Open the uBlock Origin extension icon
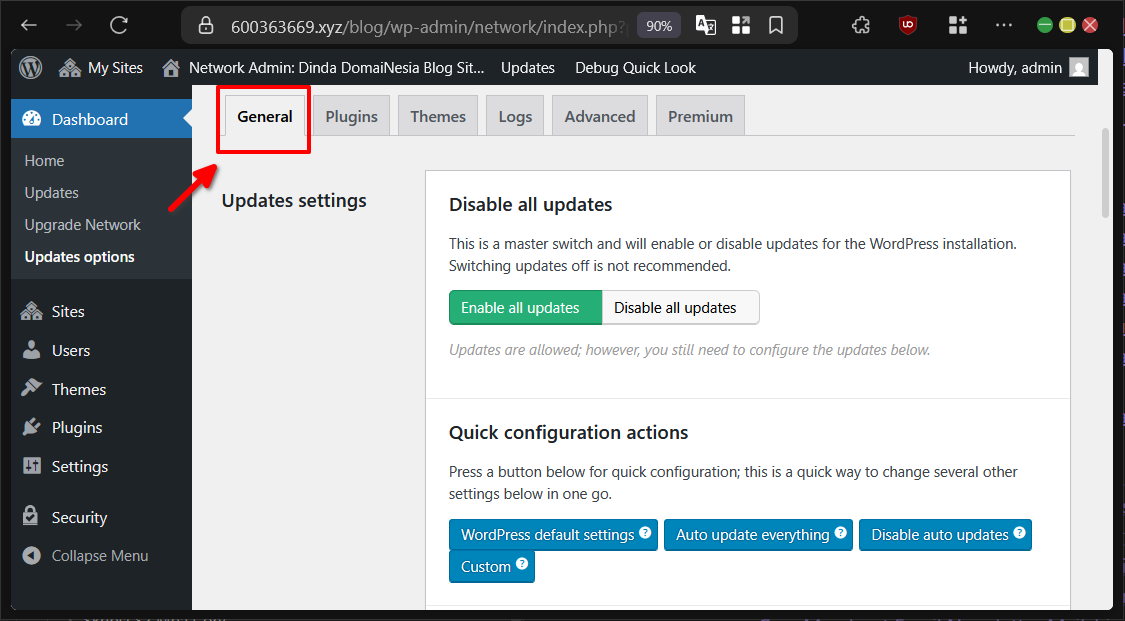Viewport: 1125px width, 621px height. point(906,25)
